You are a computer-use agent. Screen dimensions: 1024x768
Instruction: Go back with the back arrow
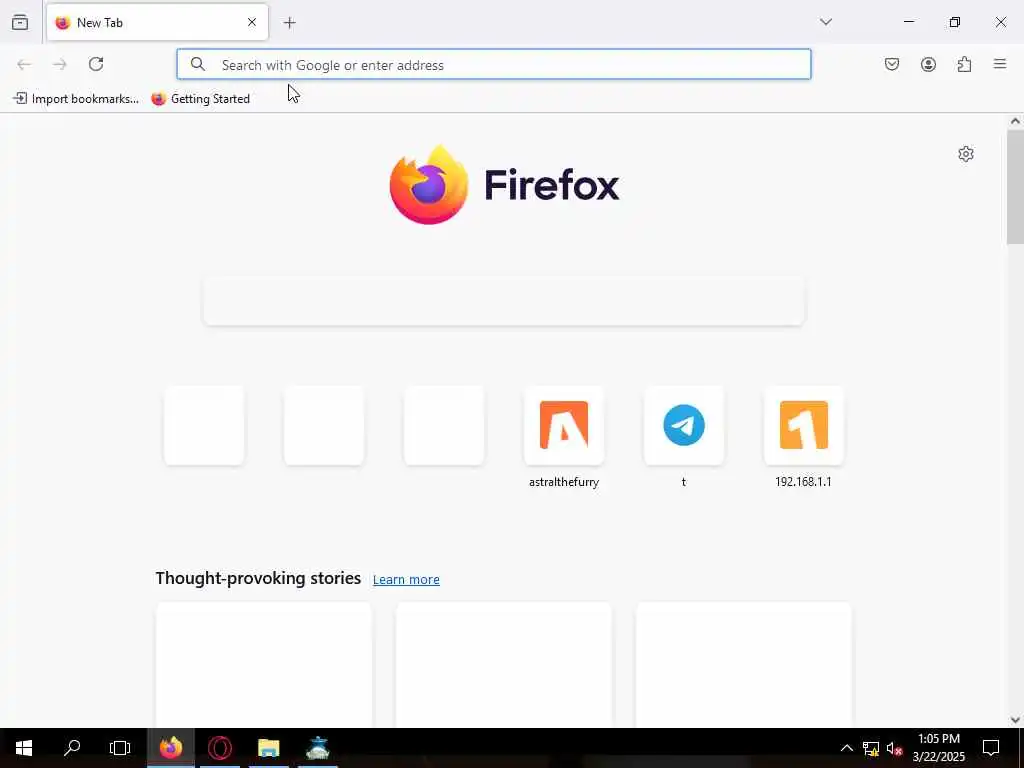point(24,64)
